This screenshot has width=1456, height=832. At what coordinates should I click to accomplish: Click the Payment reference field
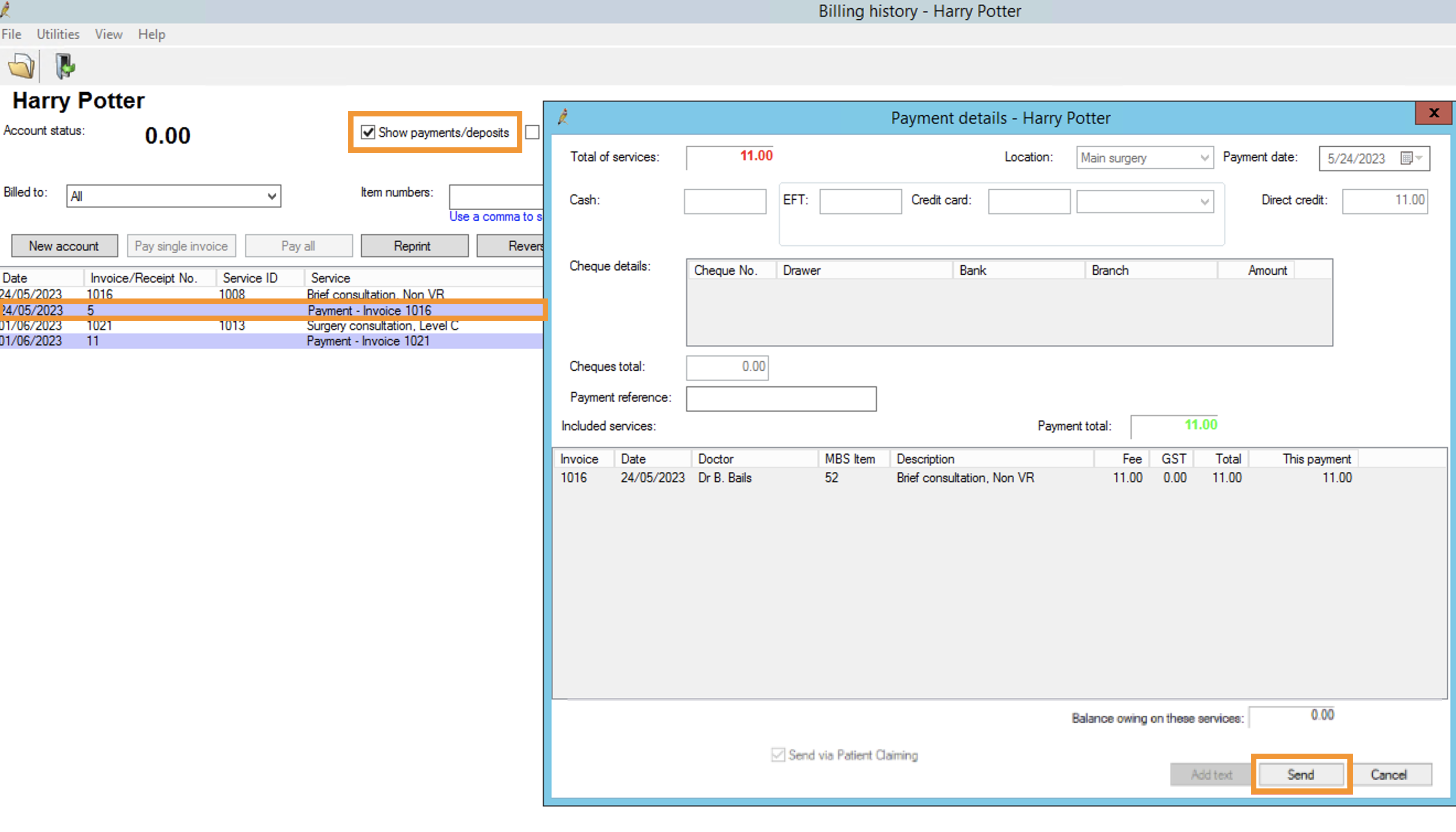(x=781, y=398)
